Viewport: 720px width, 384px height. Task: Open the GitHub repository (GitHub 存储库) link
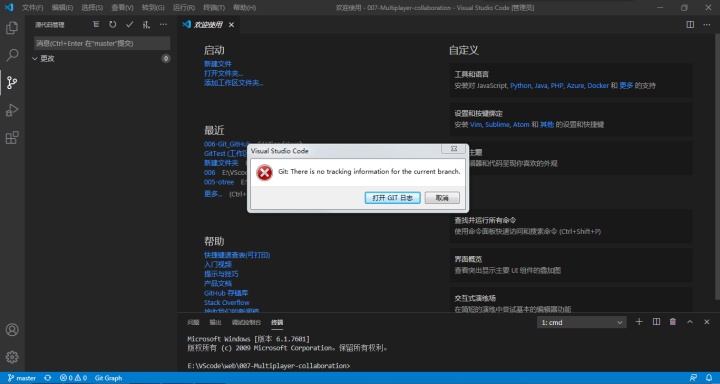(226, 293)
